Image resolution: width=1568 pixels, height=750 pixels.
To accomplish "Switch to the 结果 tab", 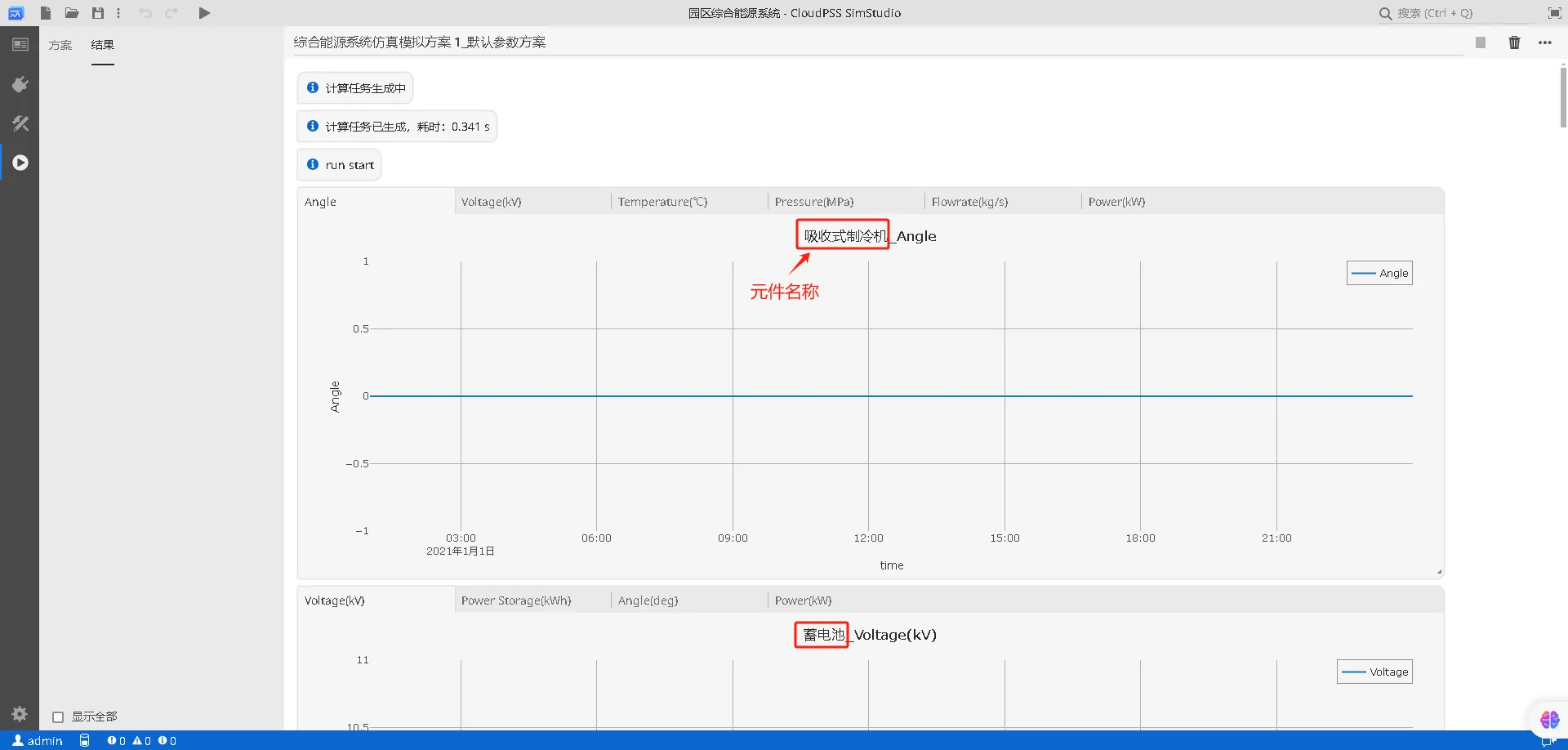I will (x=102, y=45).
